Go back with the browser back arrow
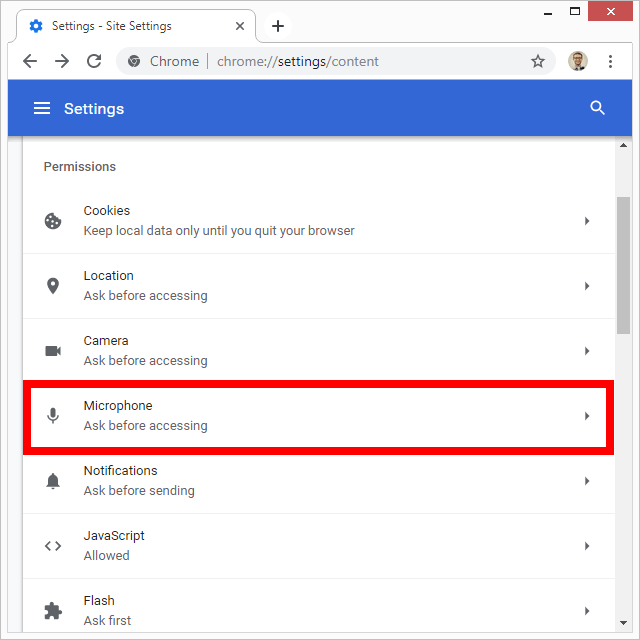The image size is (640, 640). click(x=30, y=61)
